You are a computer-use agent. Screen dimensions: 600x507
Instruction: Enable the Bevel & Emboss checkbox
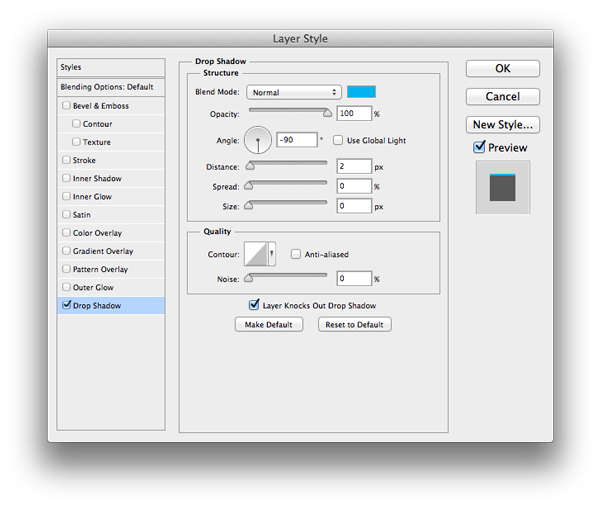66,105
